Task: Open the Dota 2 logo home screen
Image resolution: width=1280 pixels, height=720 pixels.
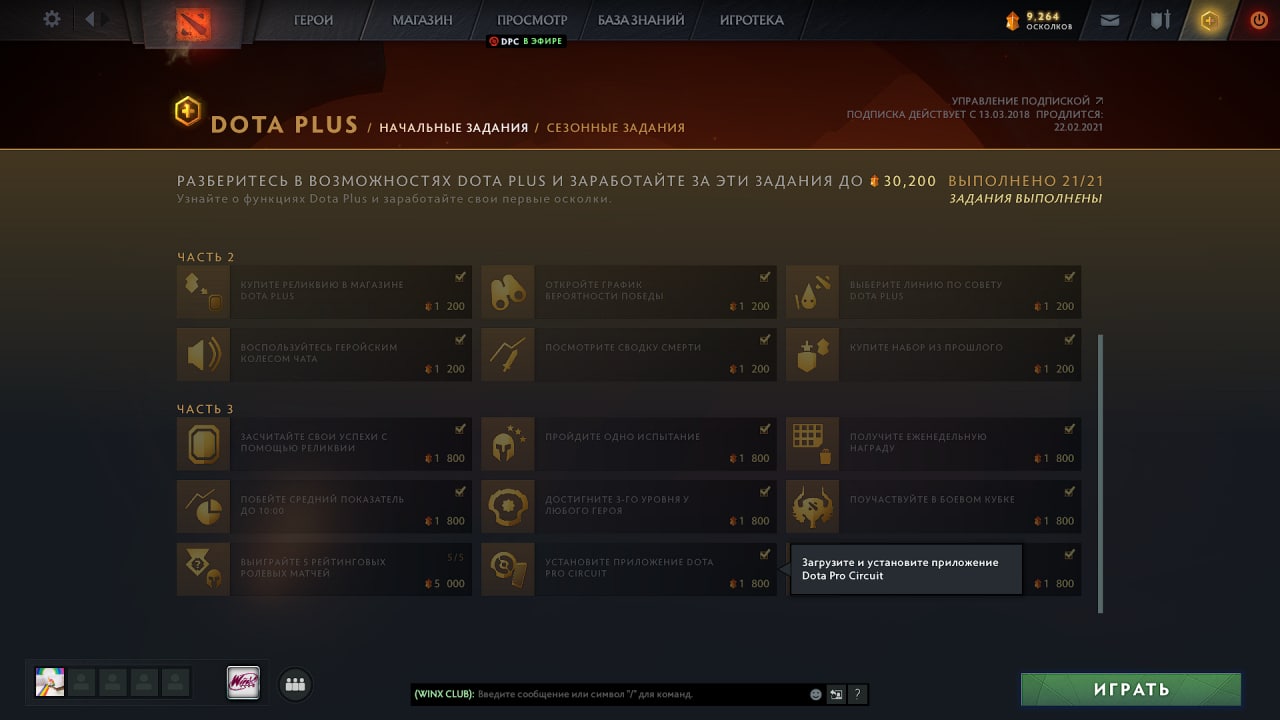Action: [x=190, y=22]
